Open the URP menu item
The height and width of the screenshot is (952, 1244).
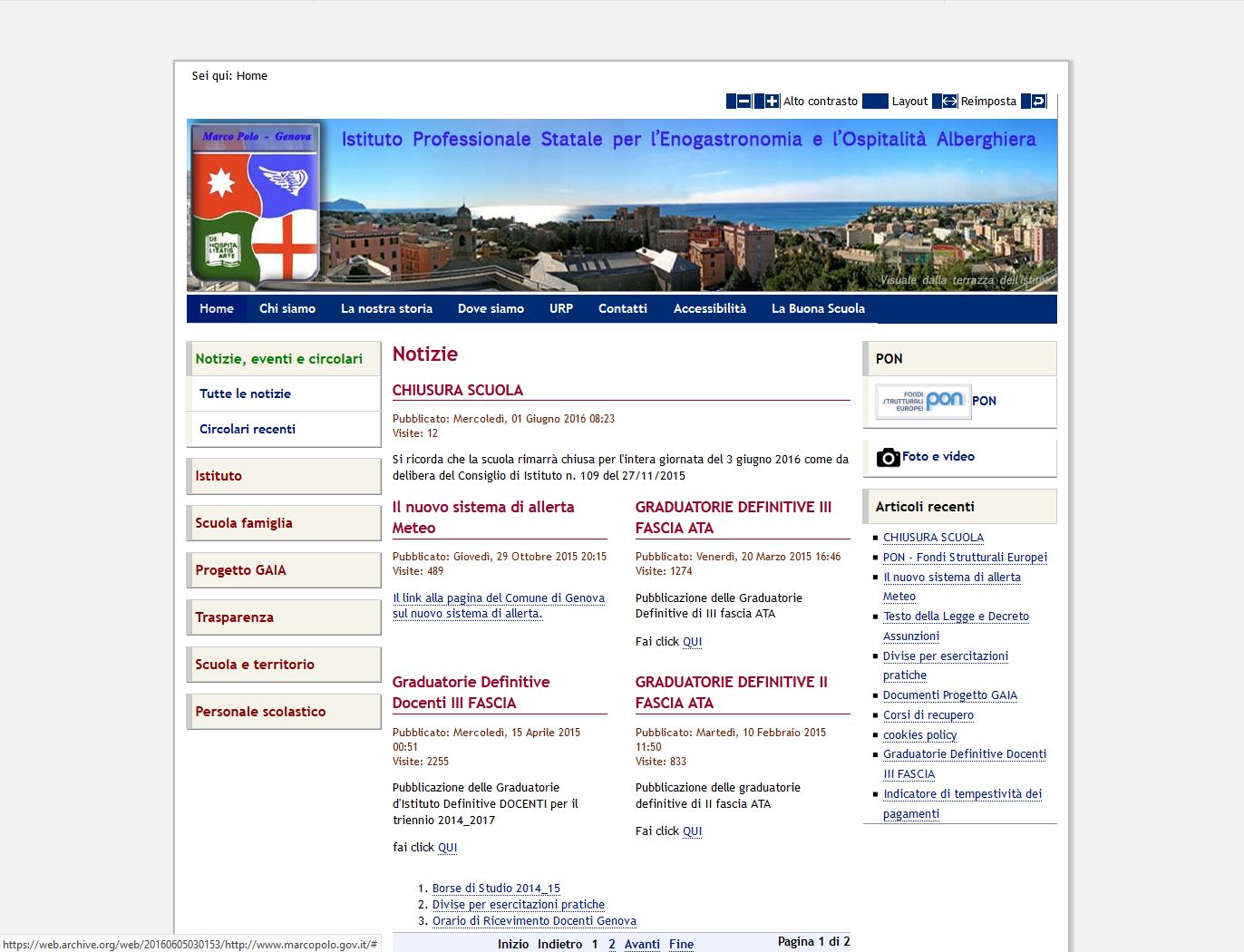pyautogui.click(x=561, y=308)
